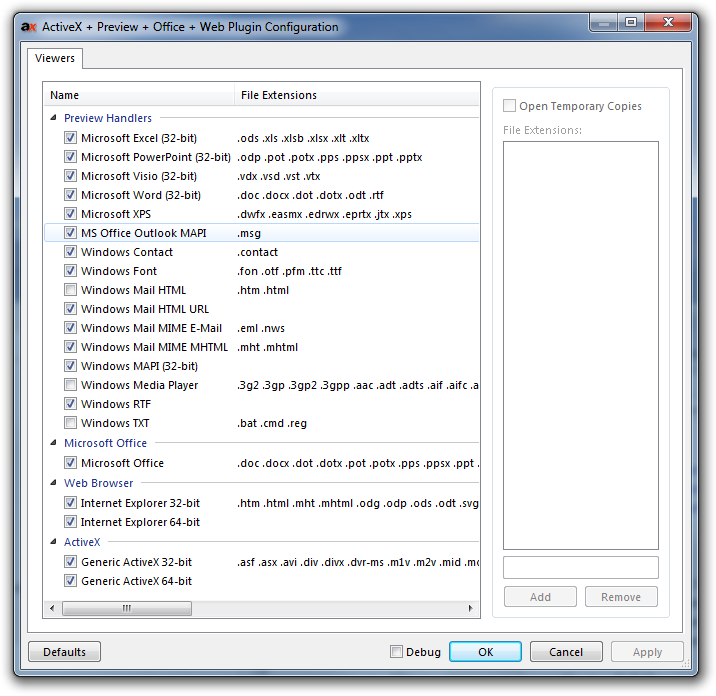
Task: Toggle Windows Mail MIME E-Mail checkbox
Action: [x=70, y=327]
